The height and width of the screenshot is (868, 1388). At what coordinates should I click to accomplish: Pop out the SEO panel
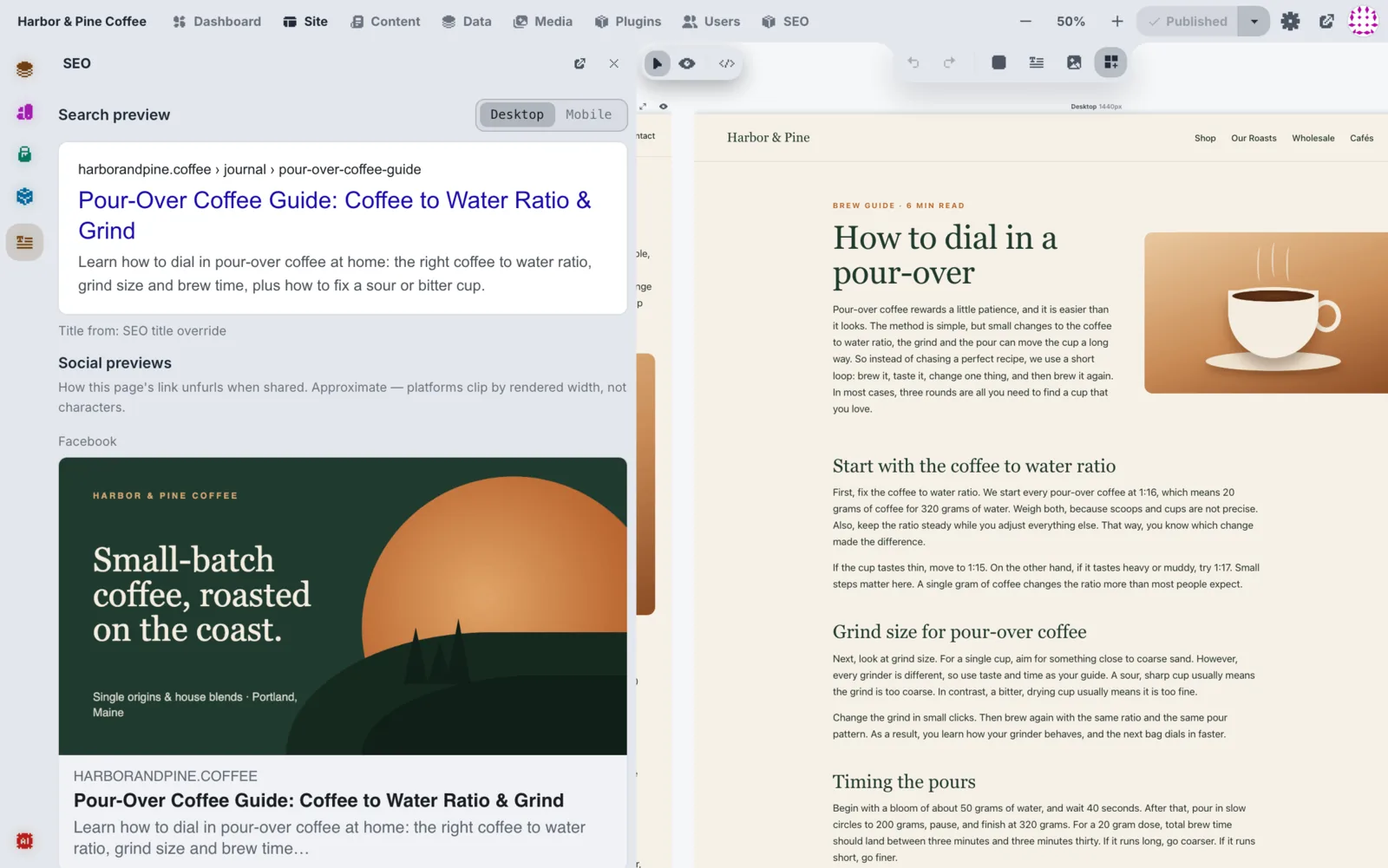point(579,63)
